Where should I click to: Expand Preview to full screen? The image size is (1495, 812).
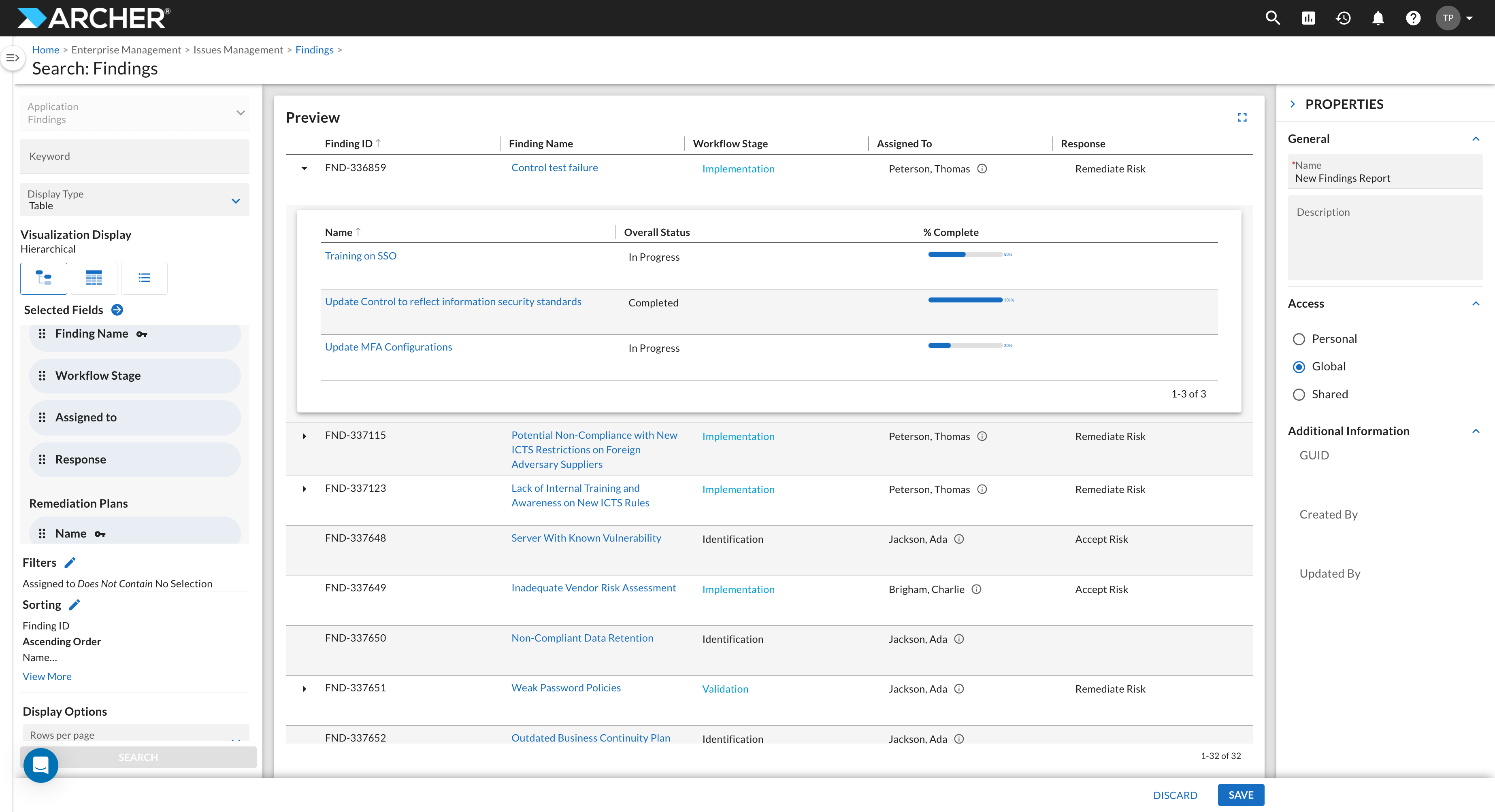click(1242, 118)
